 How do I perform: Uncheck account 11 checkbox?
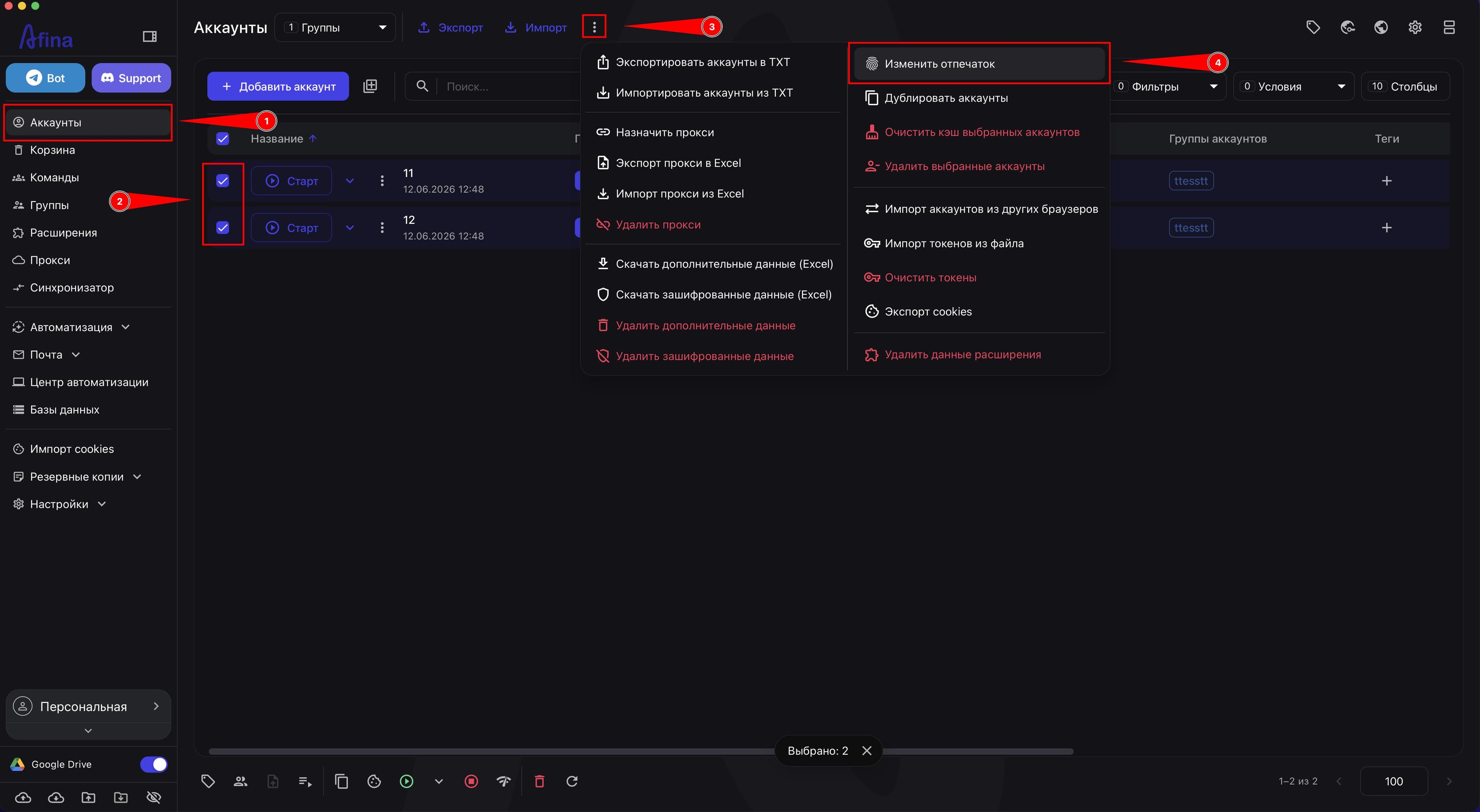point(222,181)
